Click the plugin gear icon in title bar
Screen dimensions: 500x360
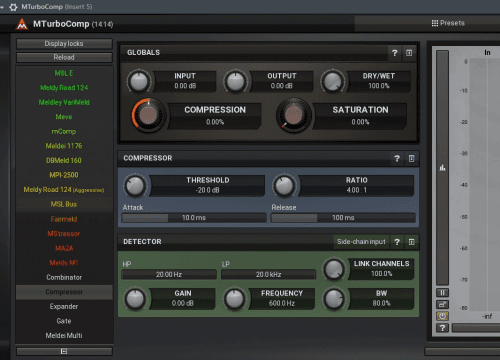coord(13,7)
